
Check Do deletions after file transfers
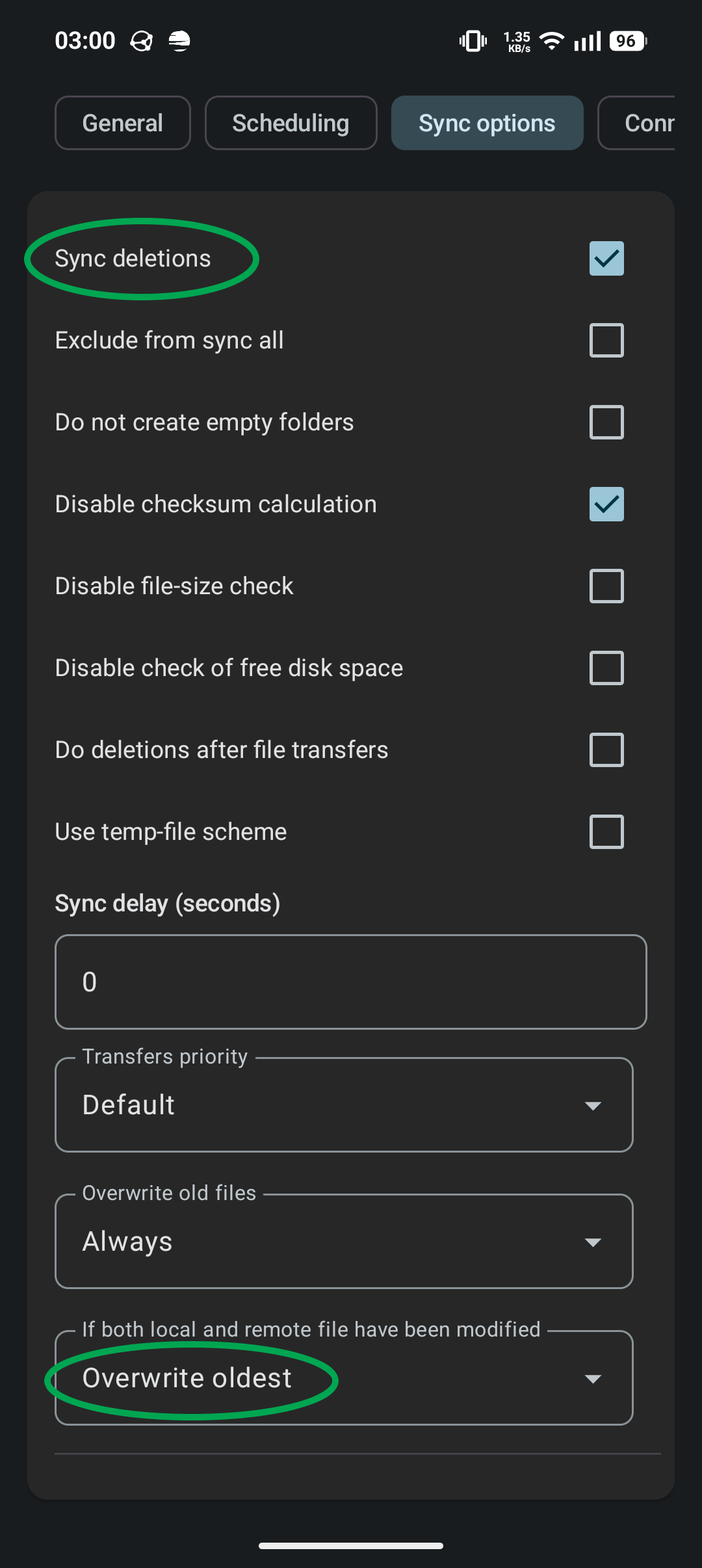(606, 750)
